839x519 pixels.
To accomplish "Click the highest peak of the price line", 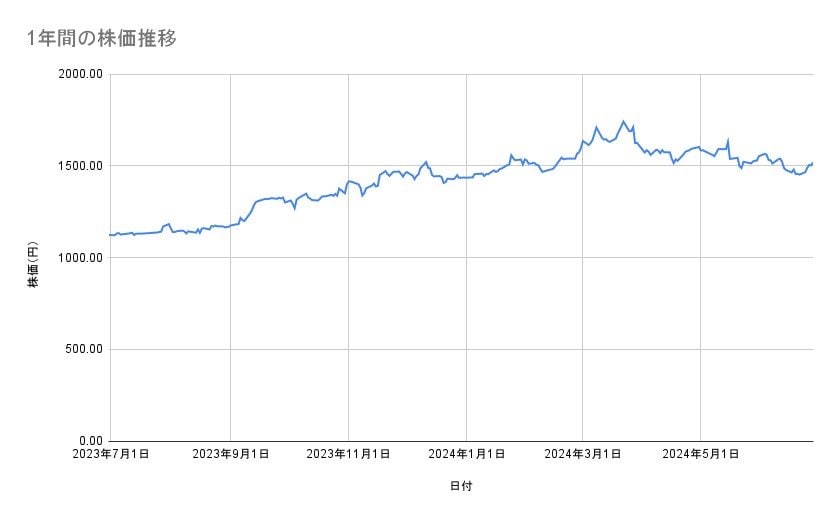I will (623, 122).
